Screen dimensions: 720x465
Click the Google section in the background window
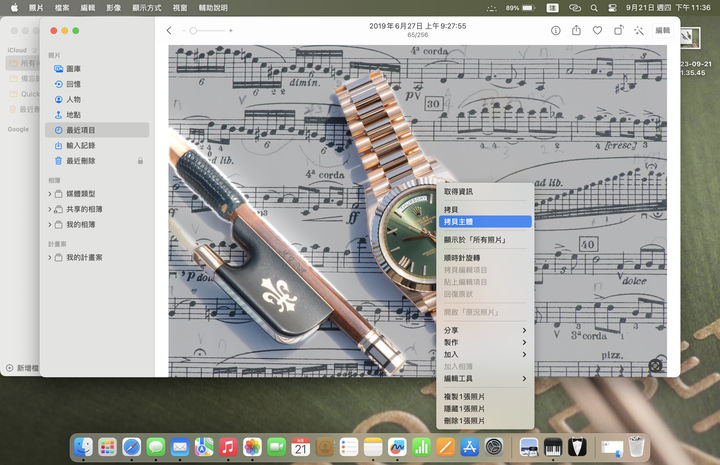tap(18, 129)
